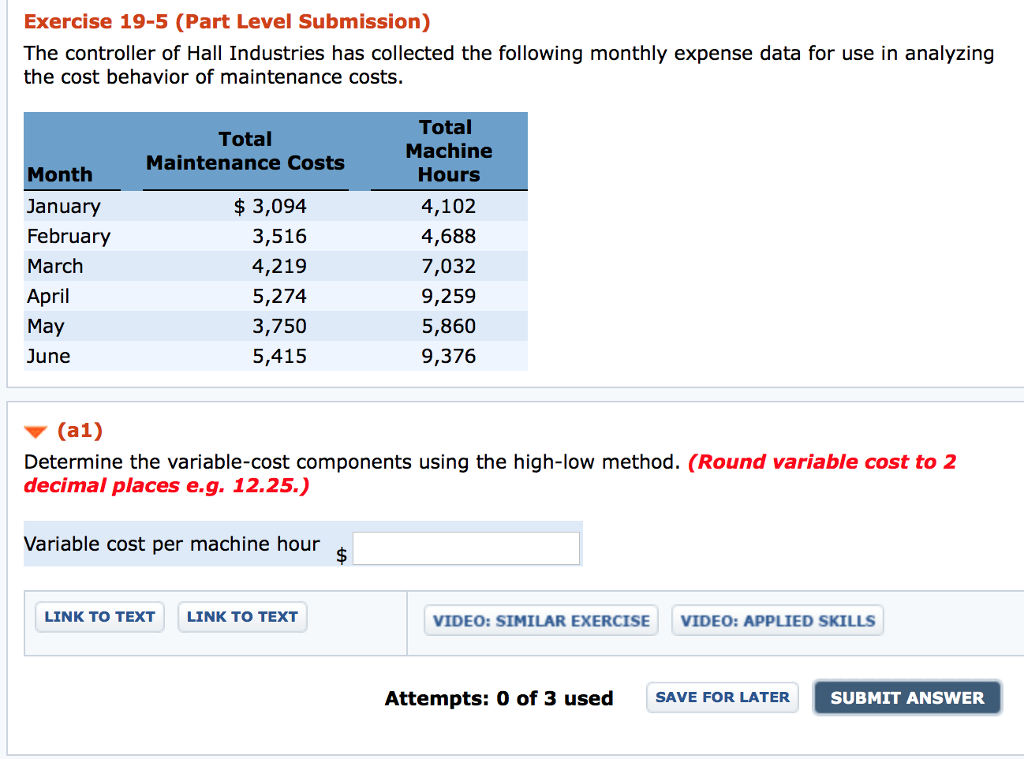Select the June maintenance cost 5,415
Screen dimensions: 1024x759
(279, 357)
